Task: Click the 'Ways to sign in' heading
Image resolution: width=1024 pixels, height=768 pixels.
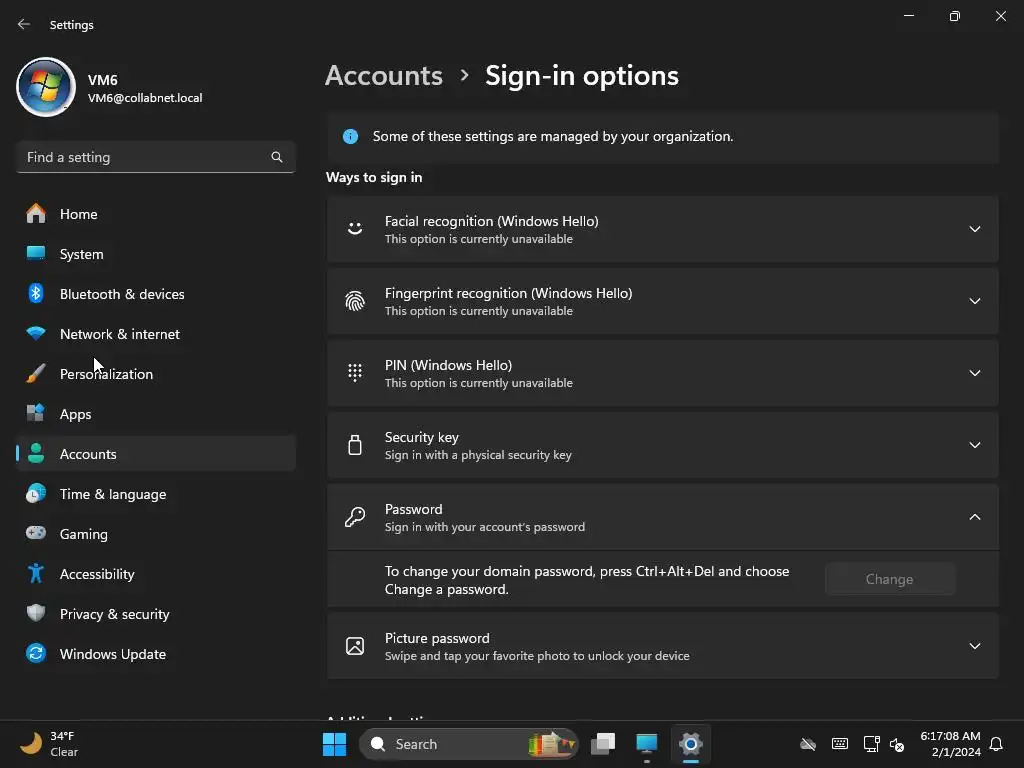Action: tap(374, 178)
